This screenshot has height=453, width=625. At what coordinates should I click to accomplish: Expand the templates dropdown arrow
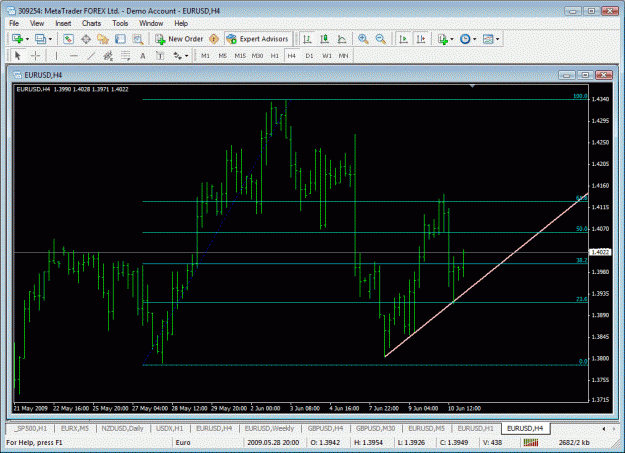point(497,39)
